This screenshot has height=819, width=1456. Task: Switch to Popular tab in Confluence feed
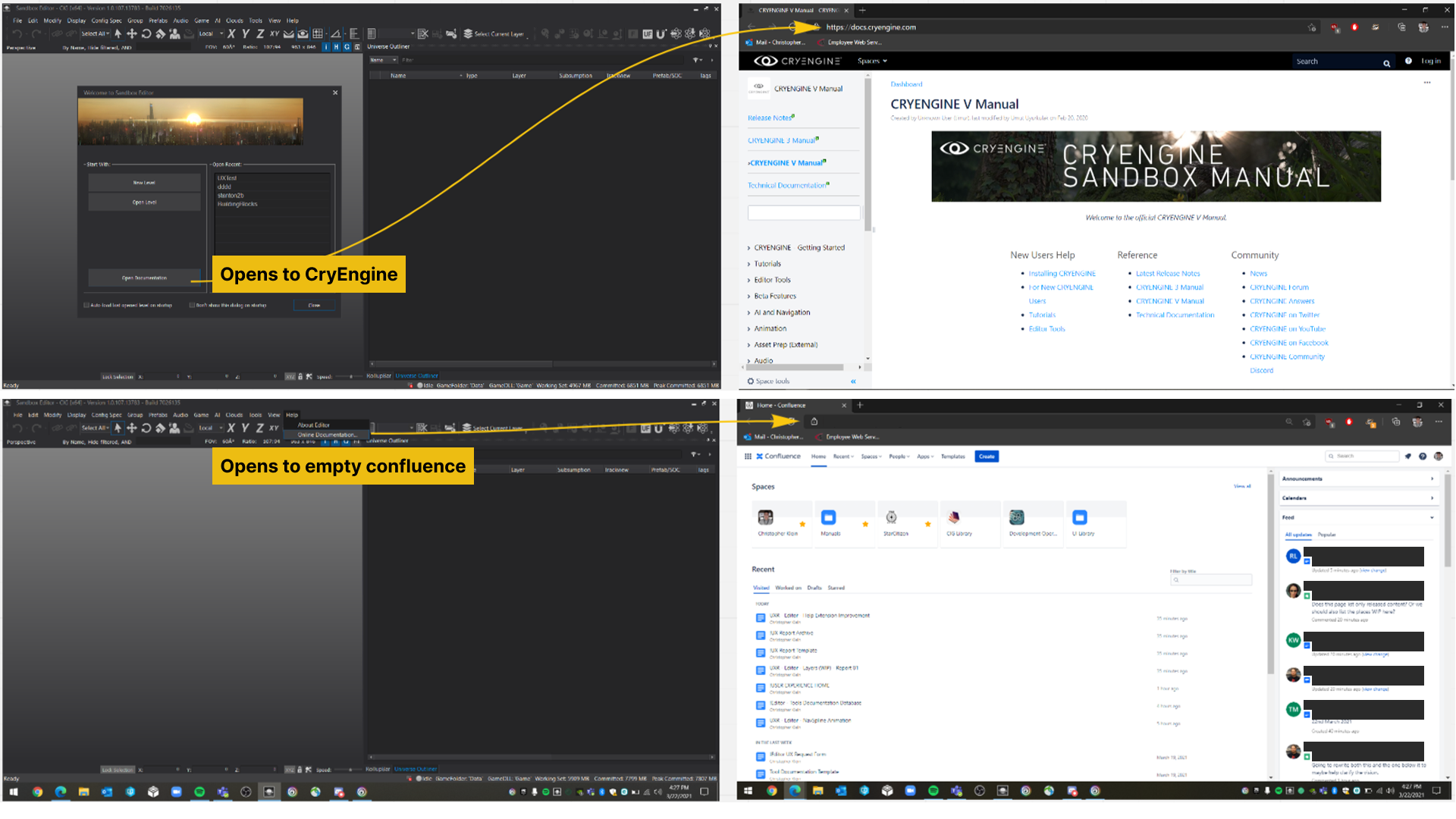pos(1326,535)
